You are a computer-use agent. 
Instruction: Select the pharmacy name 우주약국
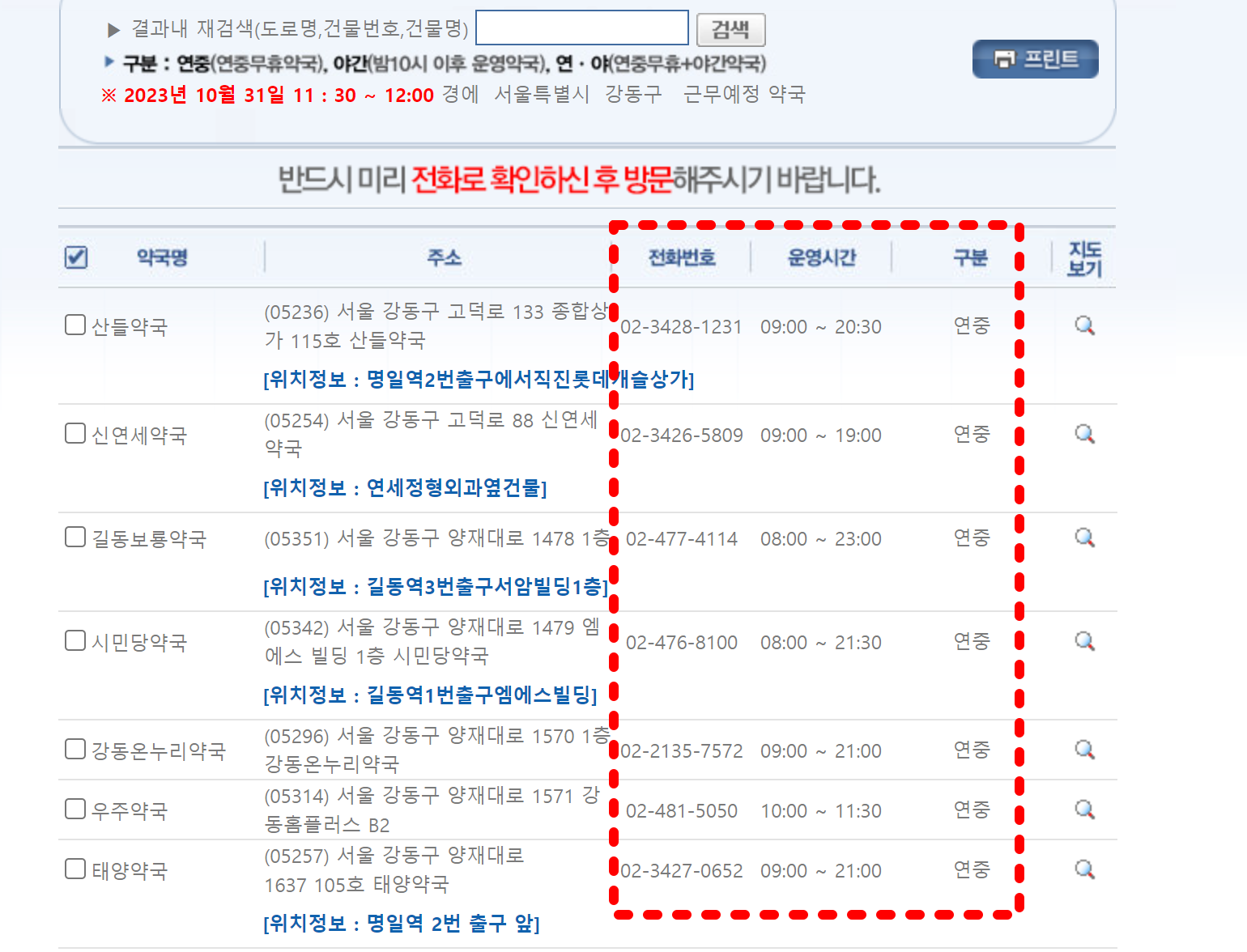click(x=130, y=811)
